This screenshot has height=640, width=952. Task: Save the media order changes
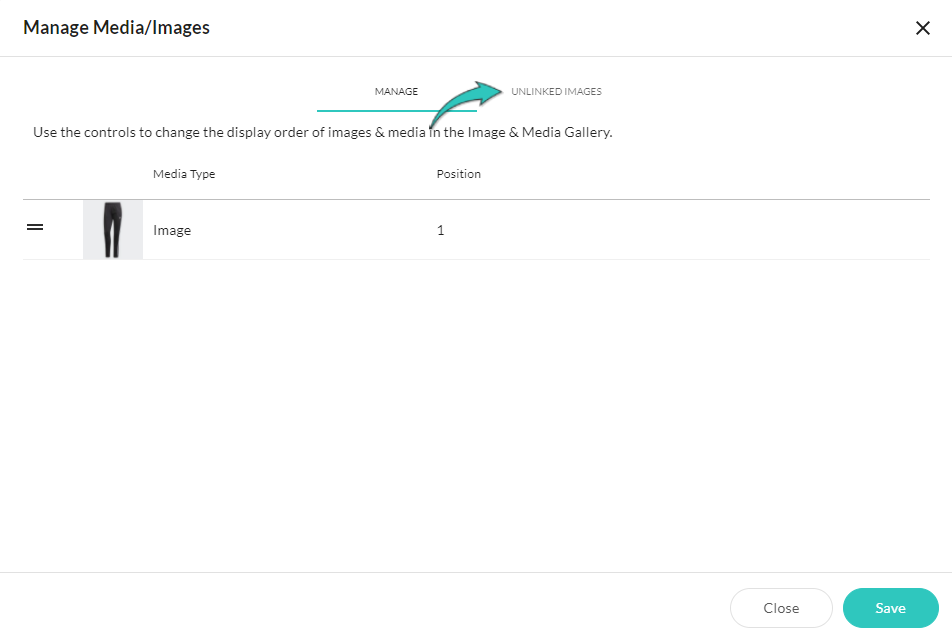click(x=890, y=608)
